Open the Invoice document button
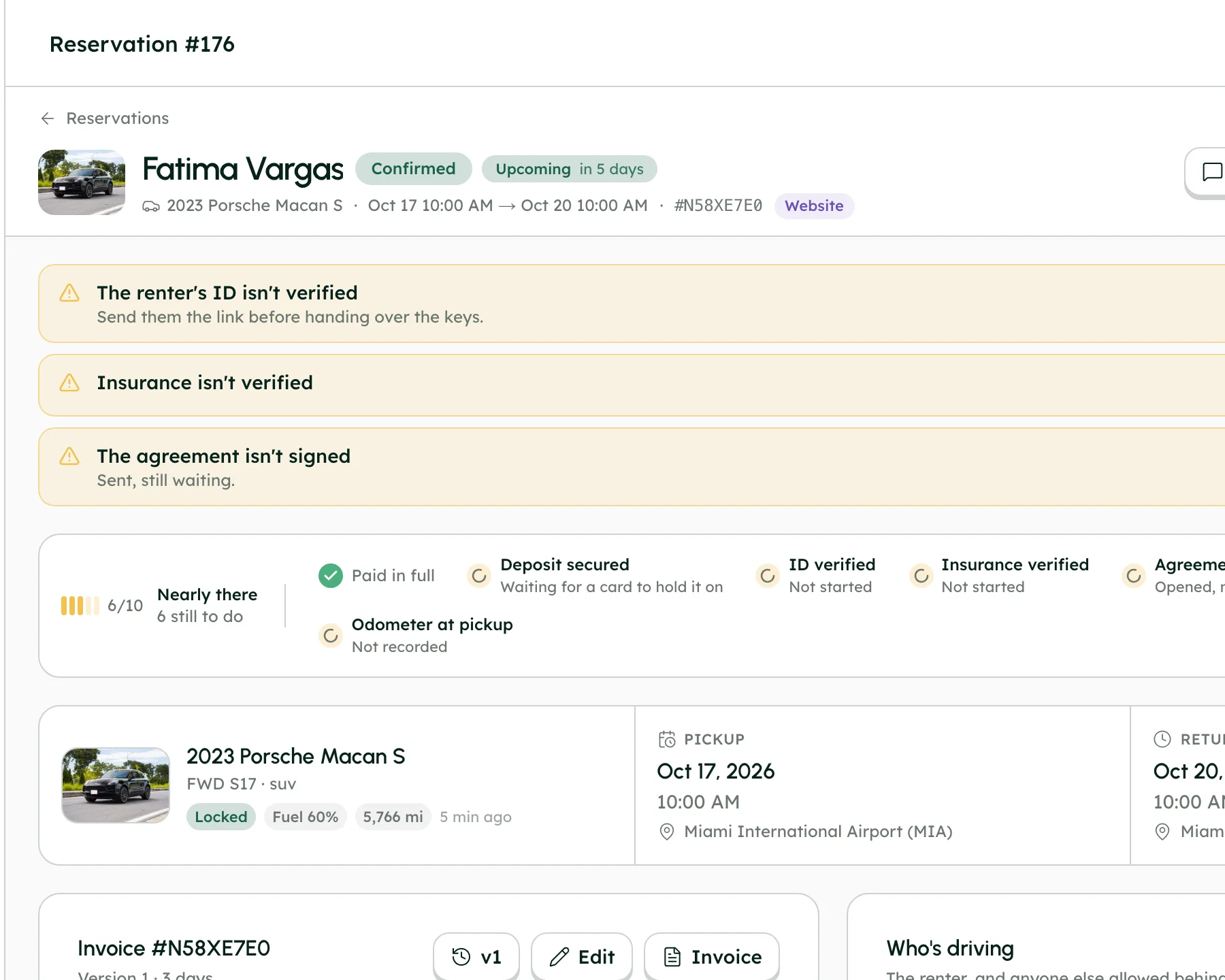This screenshot has width=1225, height=980. 712,957
